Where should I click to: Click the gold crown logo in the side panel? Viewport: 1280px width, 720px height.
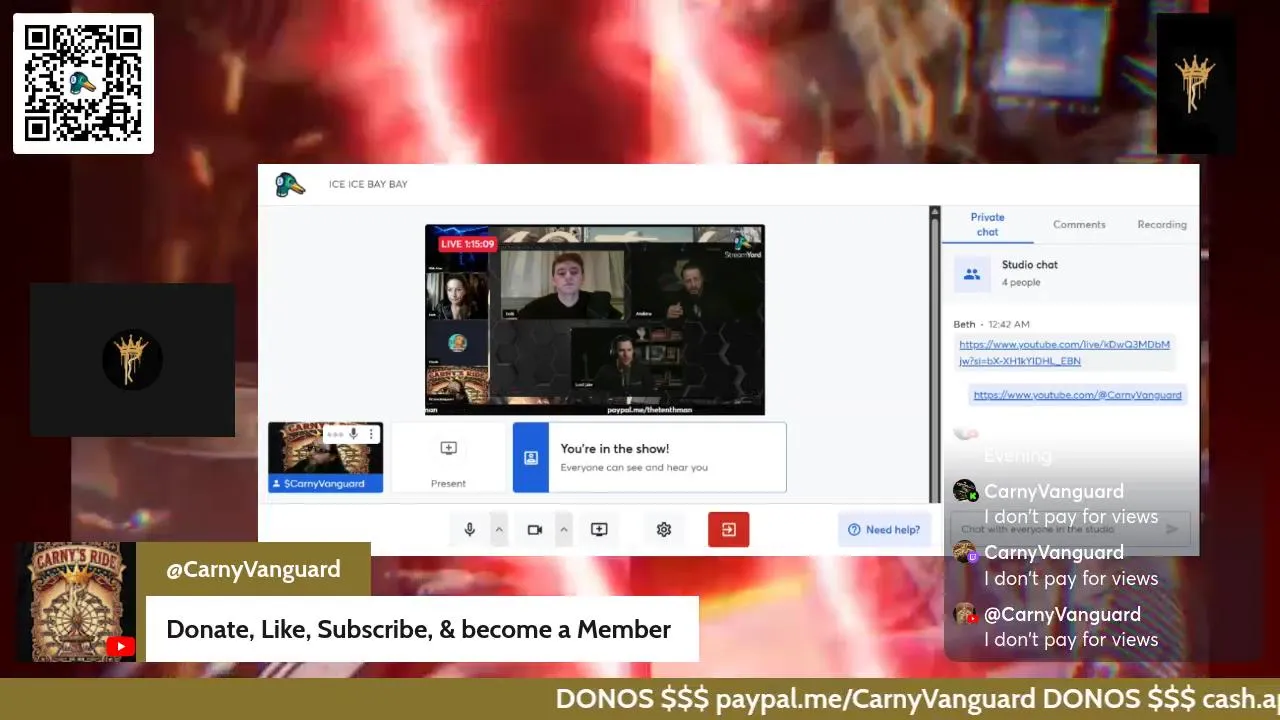pos(132,360)
